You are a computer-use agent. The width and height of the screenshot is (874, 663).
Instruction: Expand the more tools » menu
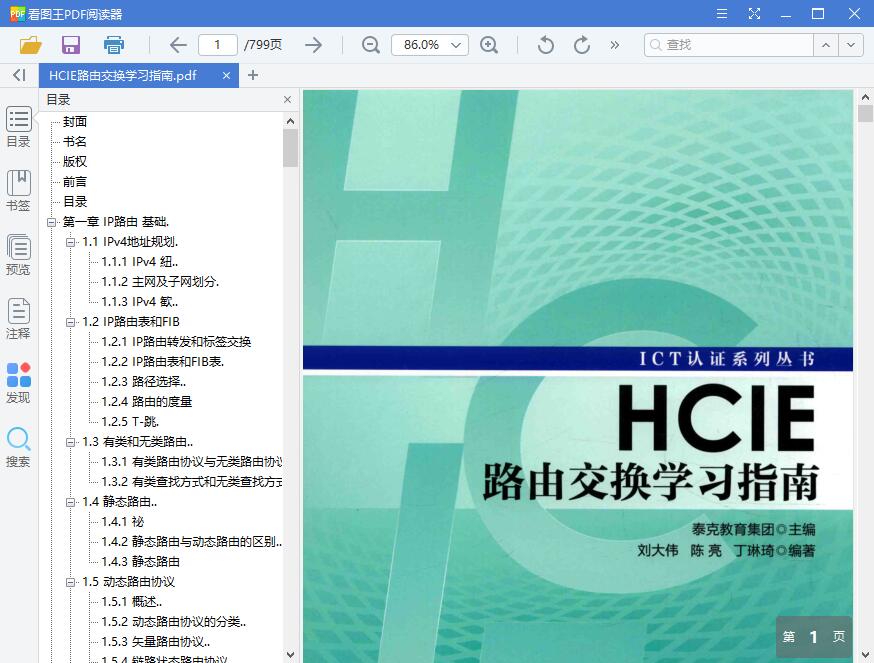[612, 44]
